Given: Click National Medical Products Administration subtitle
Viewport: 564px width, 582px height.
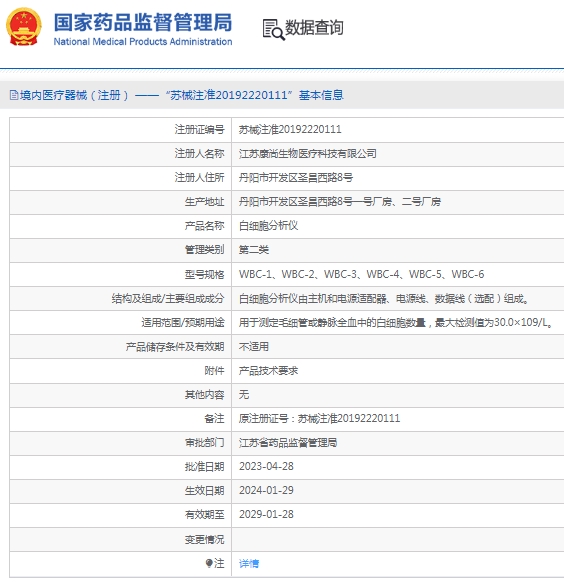Looking at the screenshot, I should click(143, 42).
